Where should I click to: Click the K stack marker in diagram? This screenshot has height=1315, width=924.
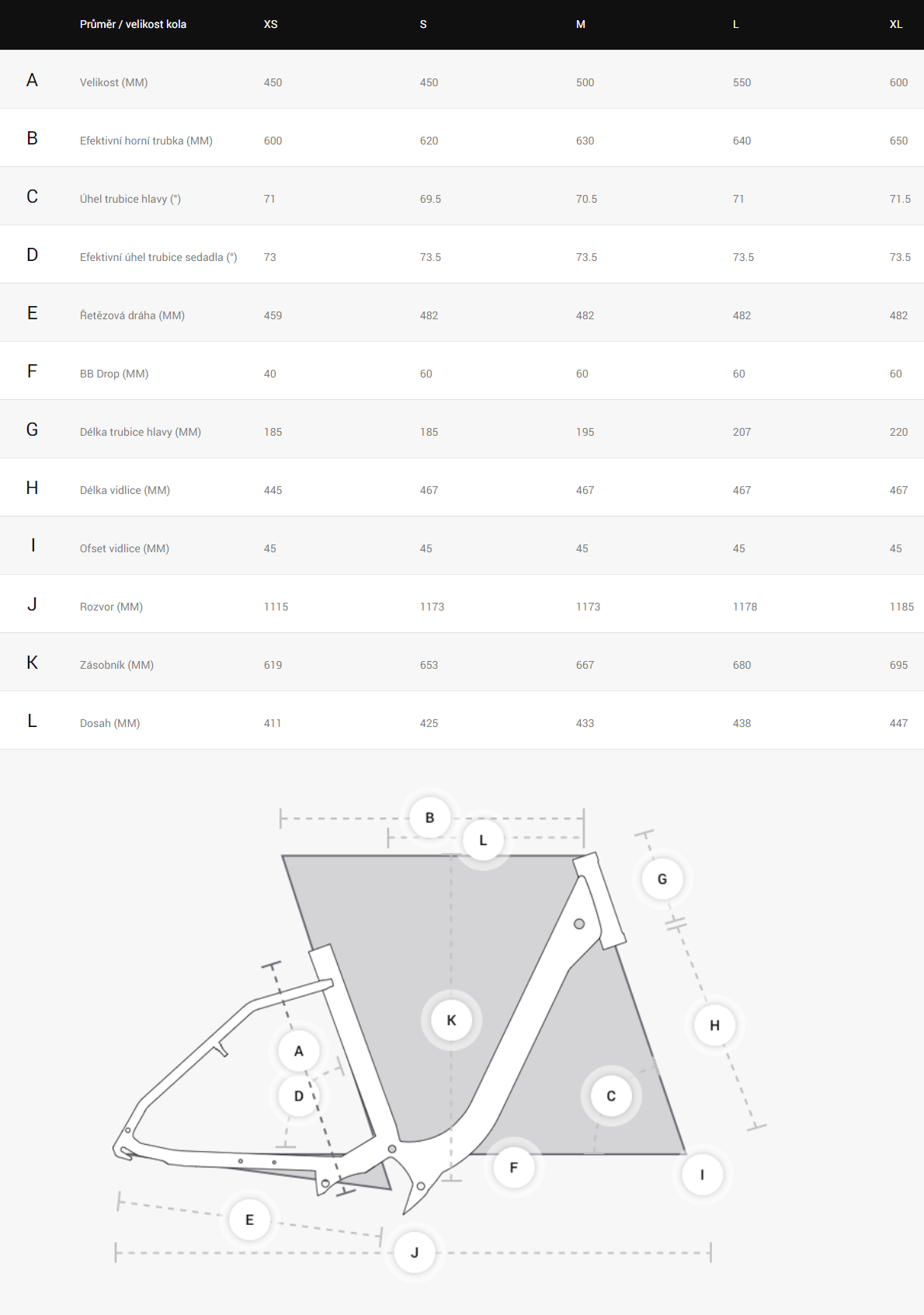451,1020
